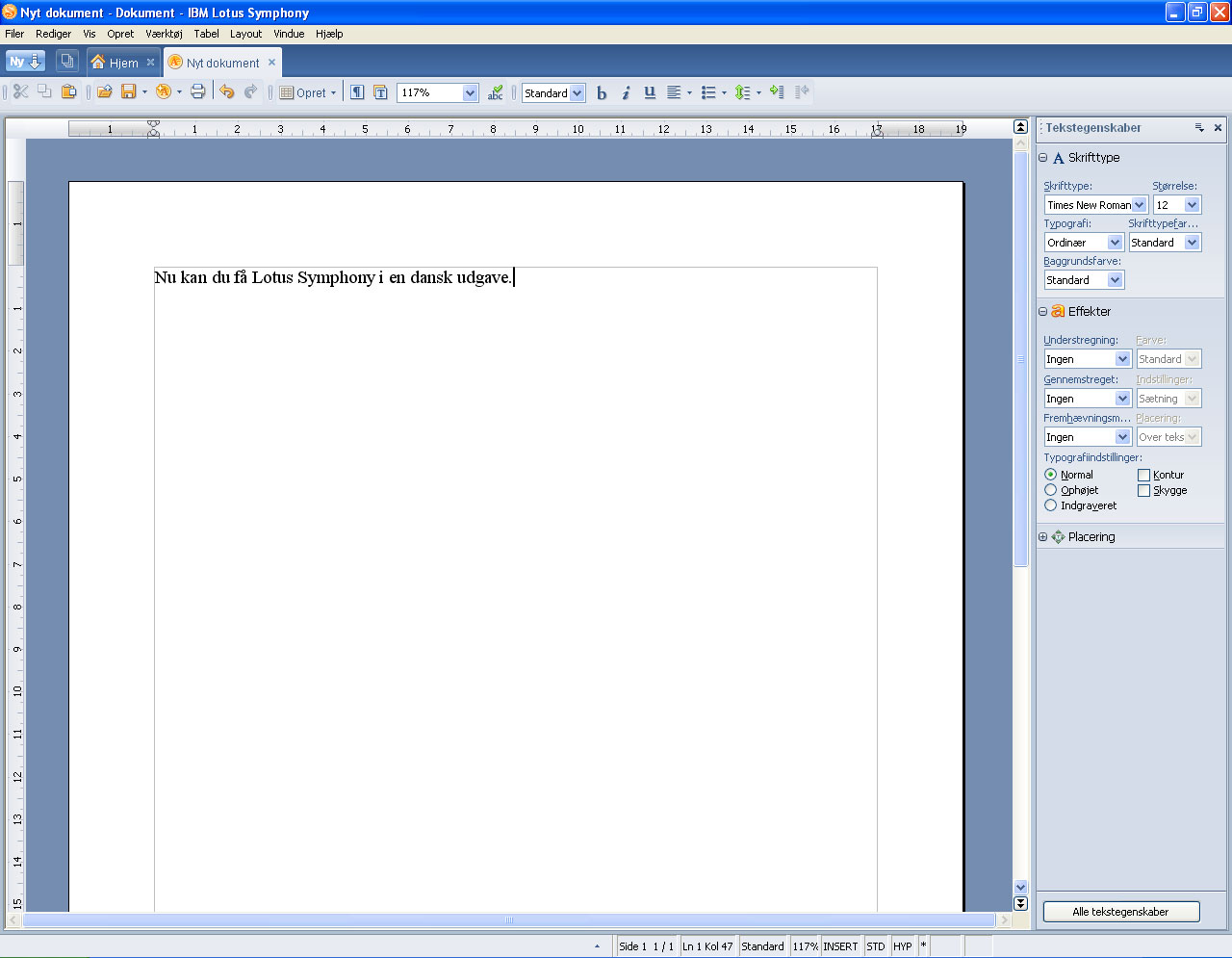
Task: Expand the Placering section
Action: 1042,537
